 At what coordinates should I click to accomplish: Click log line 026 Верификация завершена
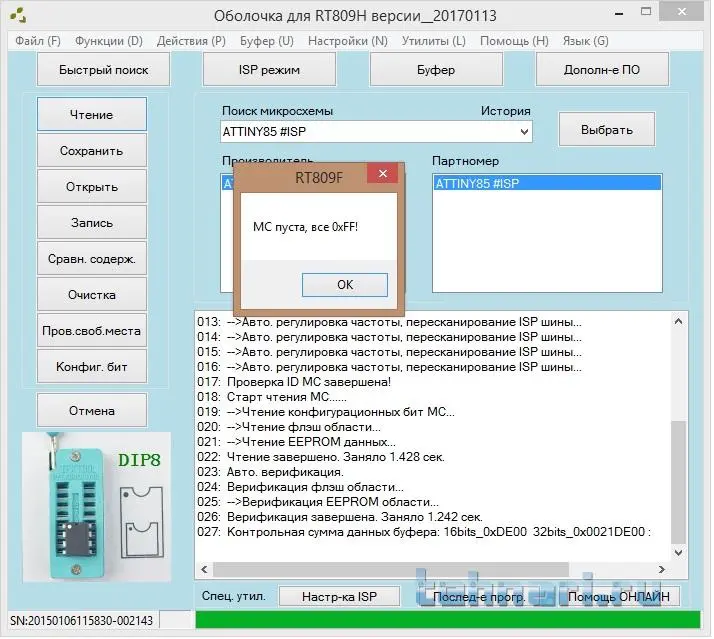340,517
